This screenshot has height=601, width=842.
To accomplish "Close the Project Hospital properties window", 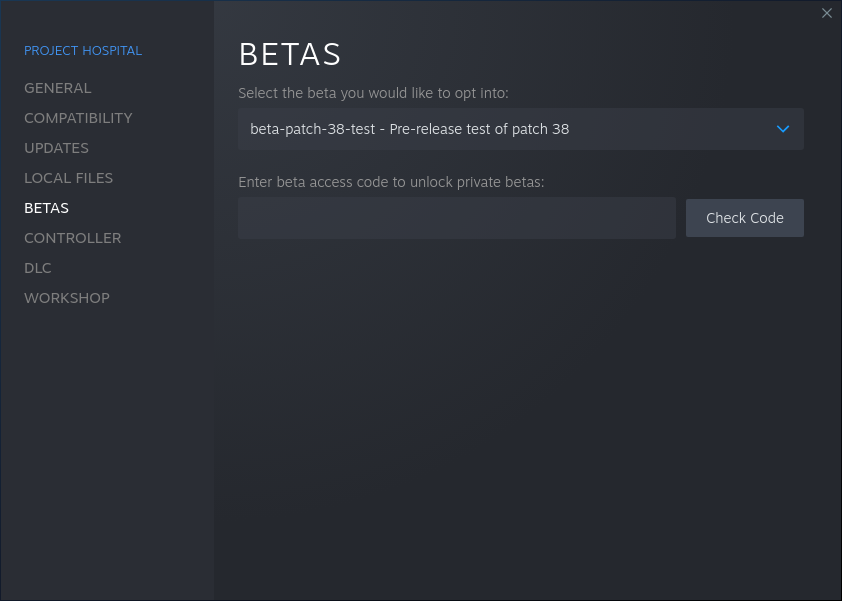I will 826,13.
